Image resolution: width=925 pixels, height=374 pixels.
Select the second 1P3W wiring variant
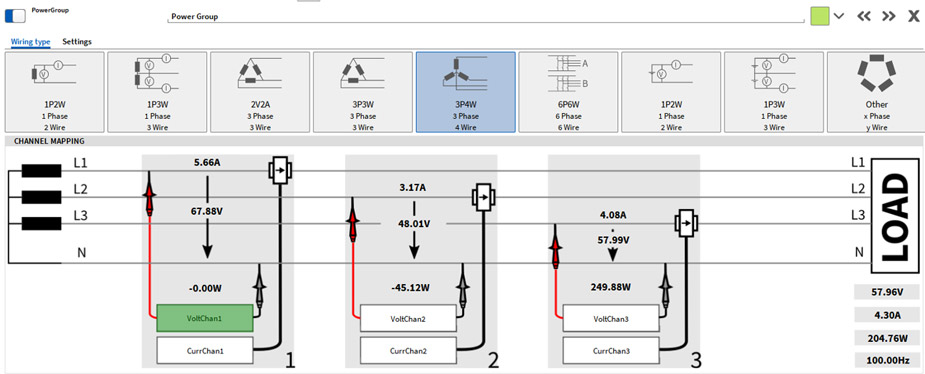(774, 92)
